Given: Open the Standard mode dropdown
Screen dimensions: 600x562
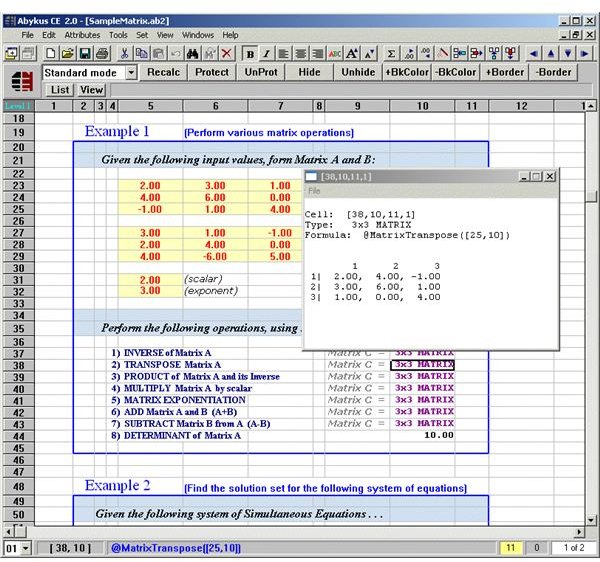Looking at the screenshot, I should click(x=131, y=72).
